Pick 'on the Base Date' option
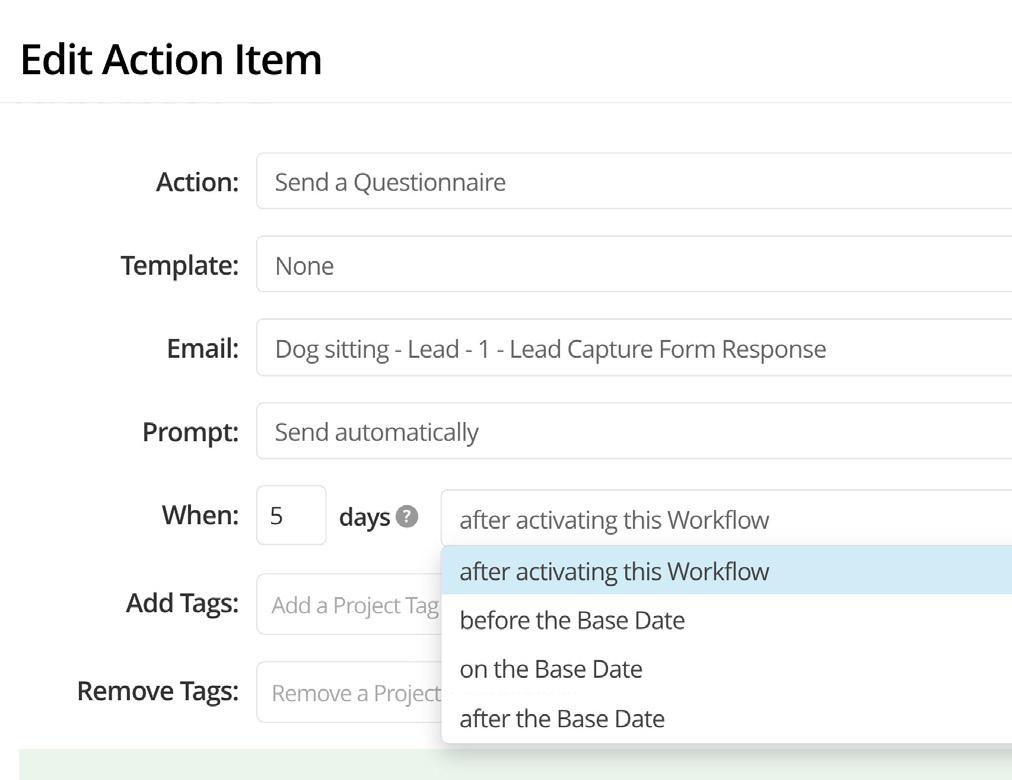 click(x=551, y=669)
